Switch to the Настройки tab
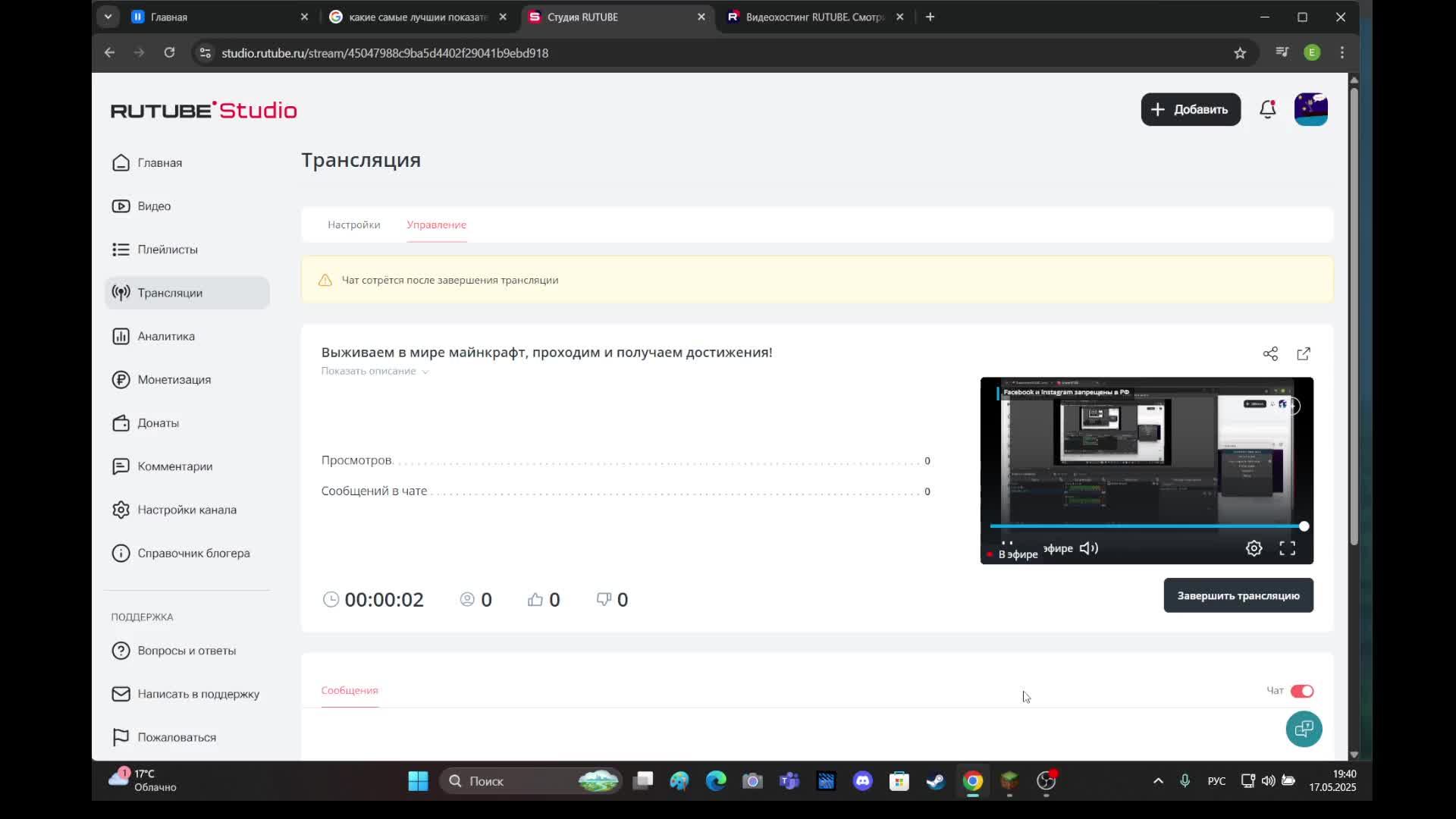The width and height of the screenshot is (1456, 819). click(353, 224)
